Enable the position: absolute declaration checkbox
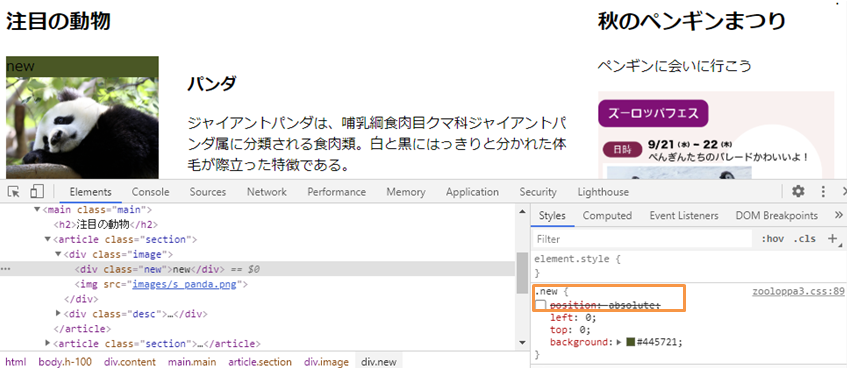Image resolution: width=847 pixels, height=368 pixels. point(541,305)
